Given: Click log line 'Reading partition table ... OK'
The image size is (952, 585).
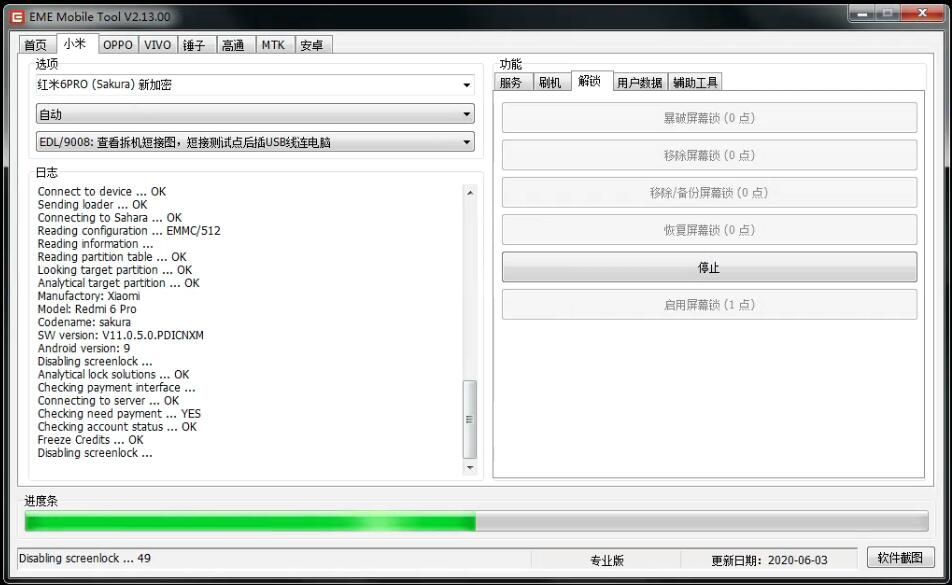Looking at the screenshot, I should click(x=112, y=257).
